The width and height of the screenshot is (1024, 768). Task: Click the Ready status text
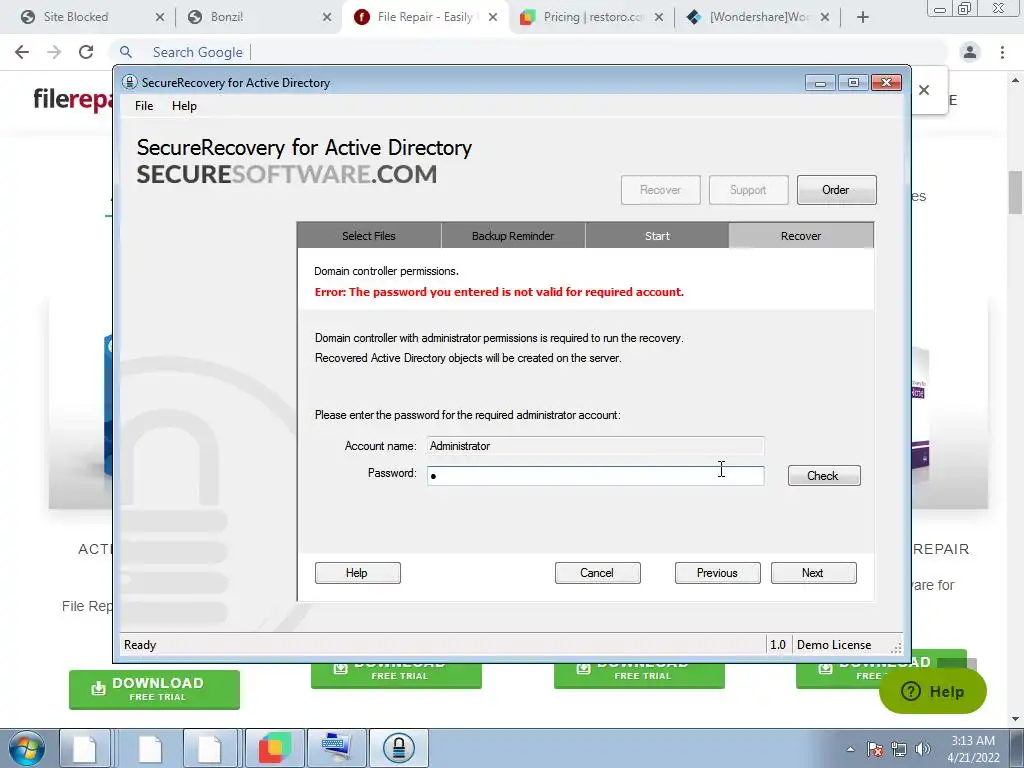(140, 645)
